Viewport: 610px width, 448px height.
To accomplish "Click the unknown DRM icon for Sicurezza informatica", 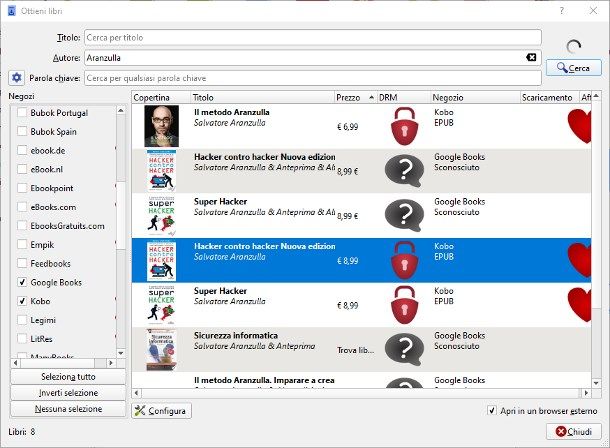I will pos(404,350).
